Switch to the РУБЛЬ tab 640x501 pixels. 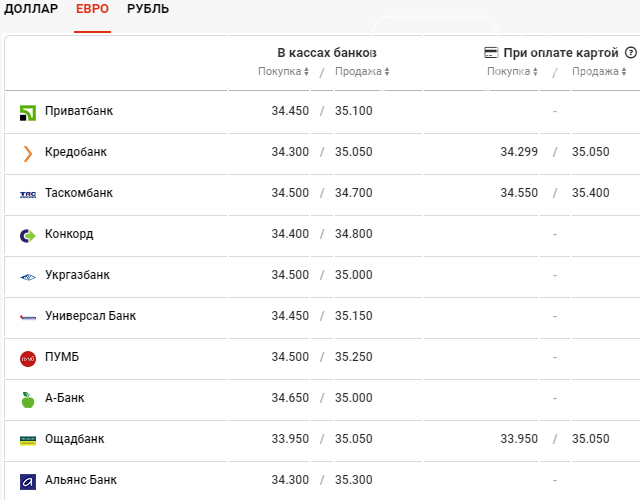tap(148, 9)
